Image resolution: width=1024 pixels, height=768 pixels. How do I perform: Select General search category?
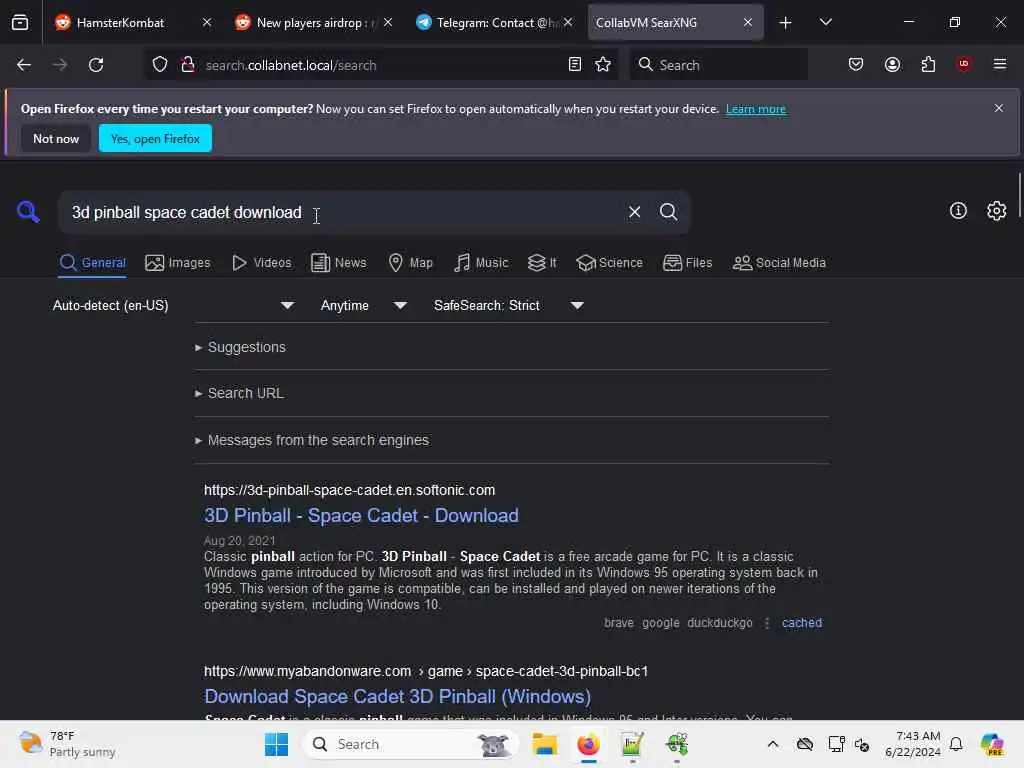tap(92, 263)
